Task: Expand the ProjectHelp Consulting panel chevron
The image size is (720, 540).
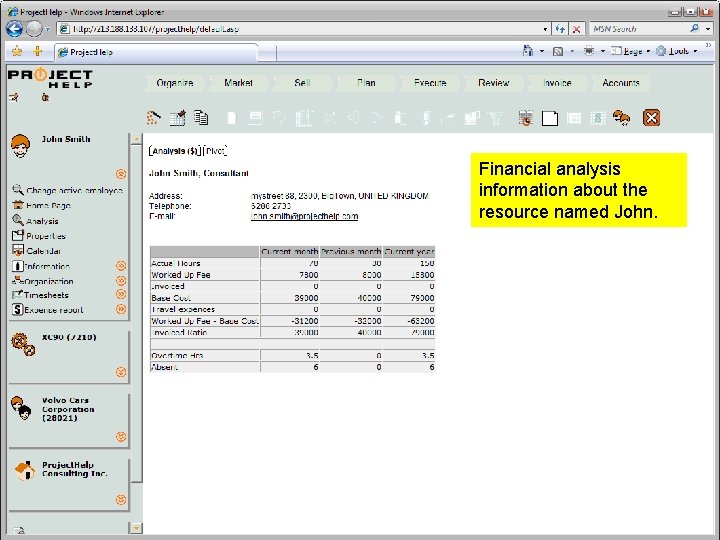Action: [x=121, y=500]
